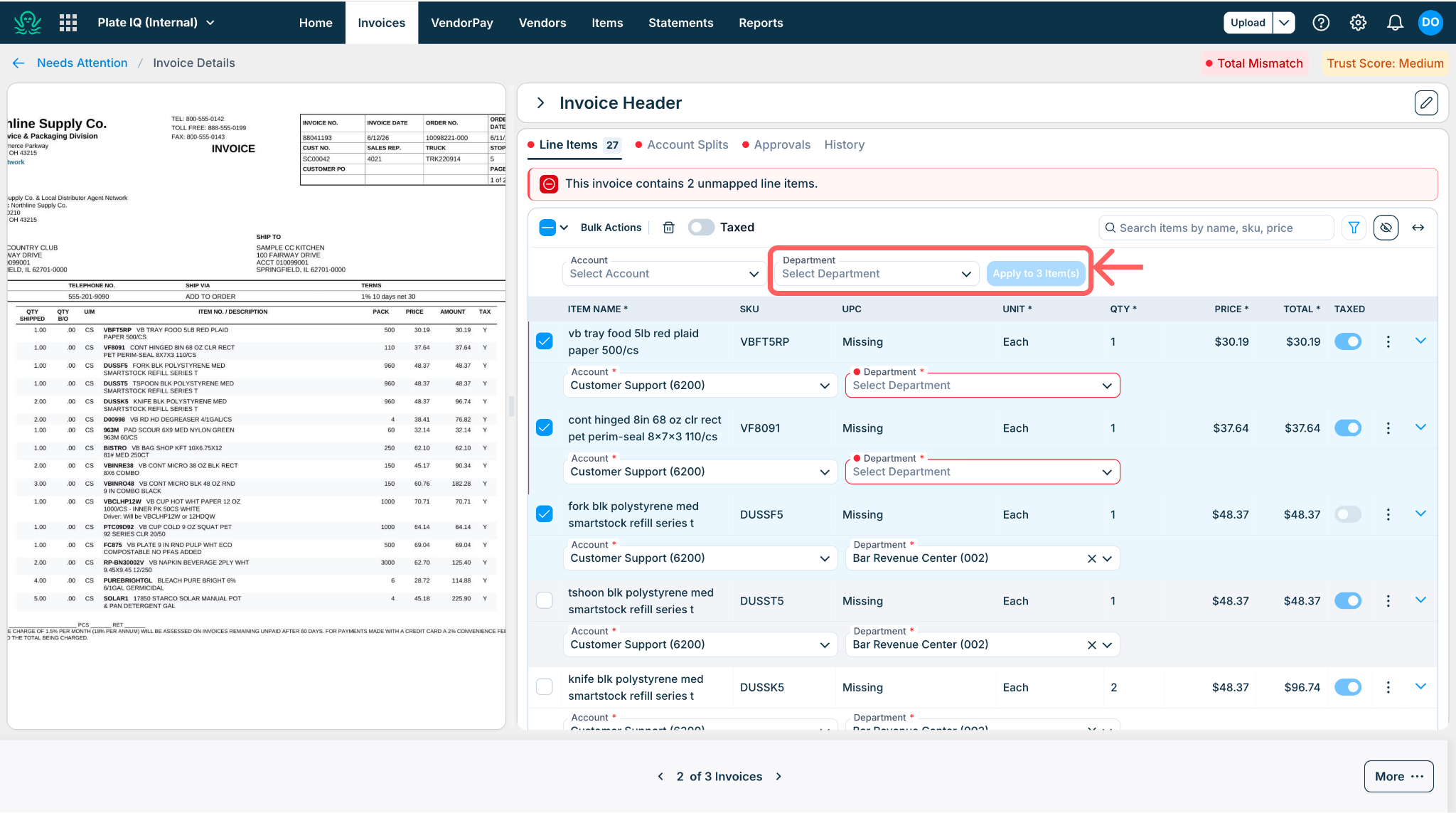Image resolution: width=1456 pixels, height=813 pixels.
Task: Click the hidden-eye columns visibility icon
Action: pyautogui.click(x=1386, y=228)
